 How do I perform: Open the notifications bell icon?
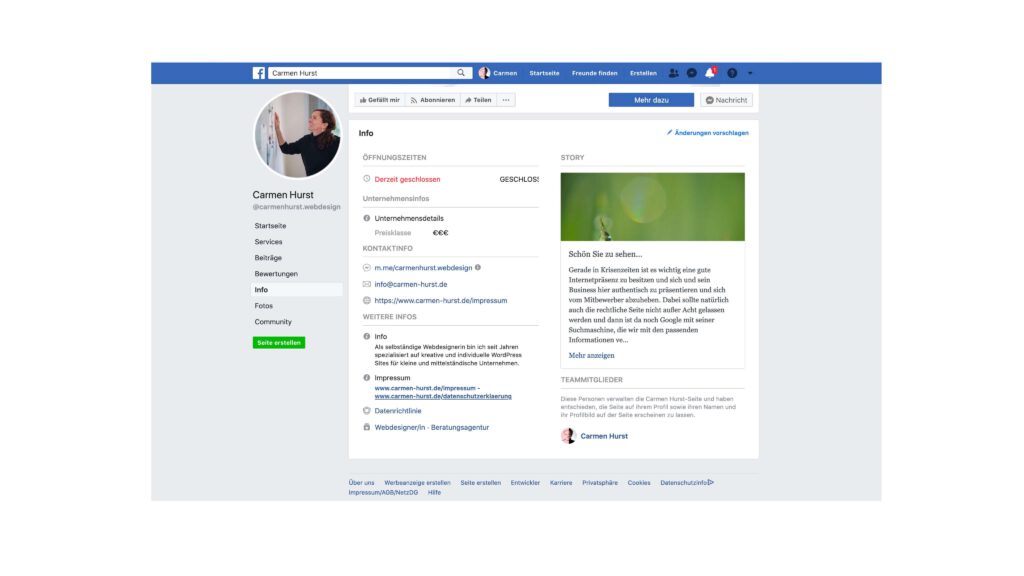click(x=710, y=72)
